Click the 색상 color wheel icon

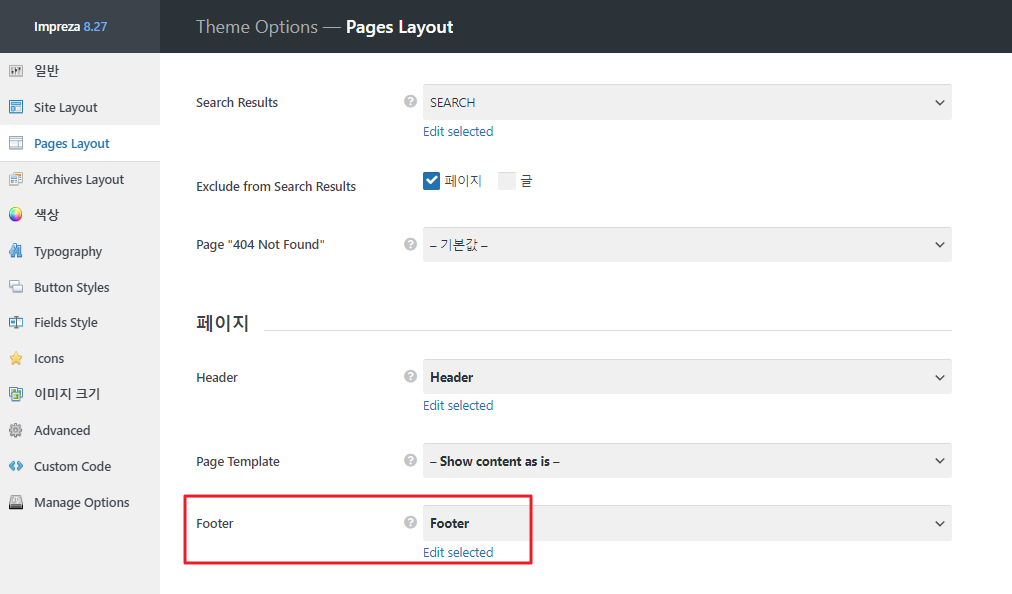[16, 214]
